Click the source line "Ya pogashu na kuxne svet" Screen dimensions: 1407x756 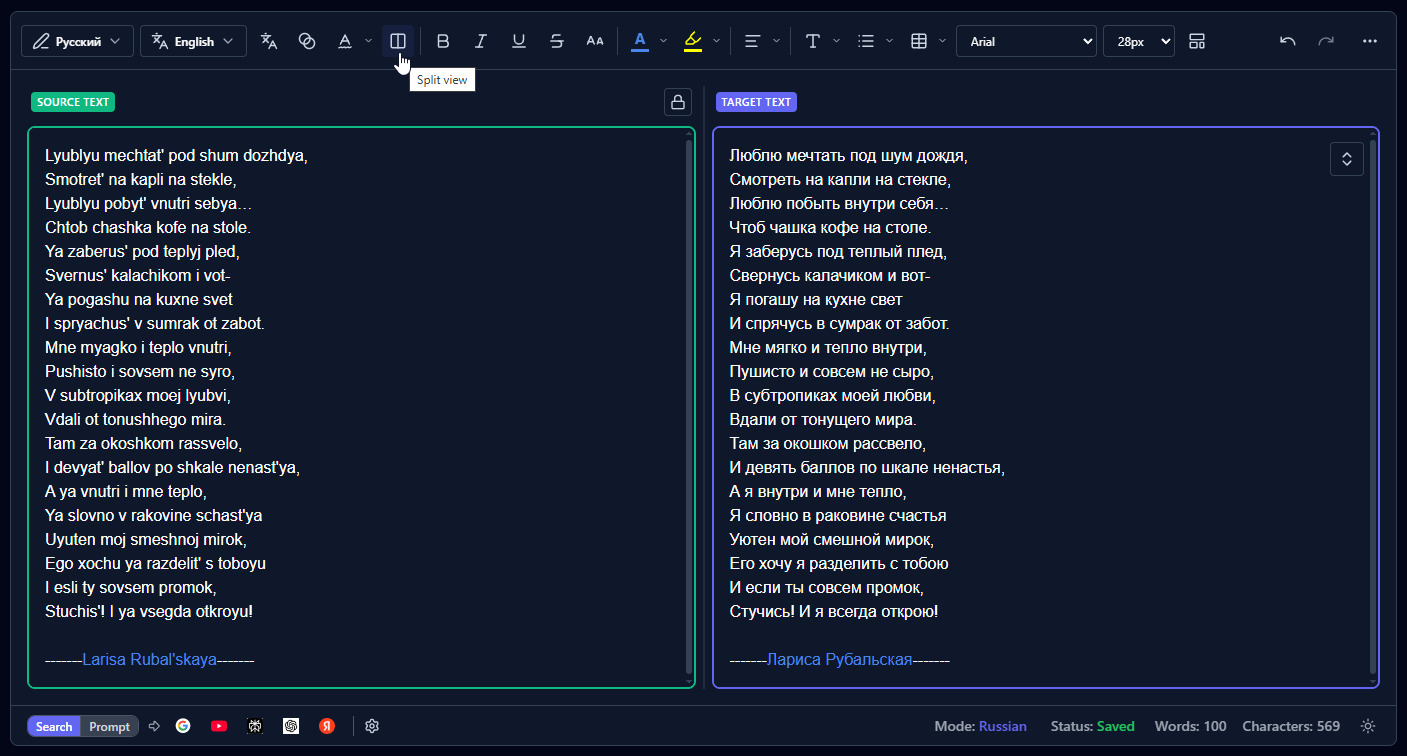(139, 300)
